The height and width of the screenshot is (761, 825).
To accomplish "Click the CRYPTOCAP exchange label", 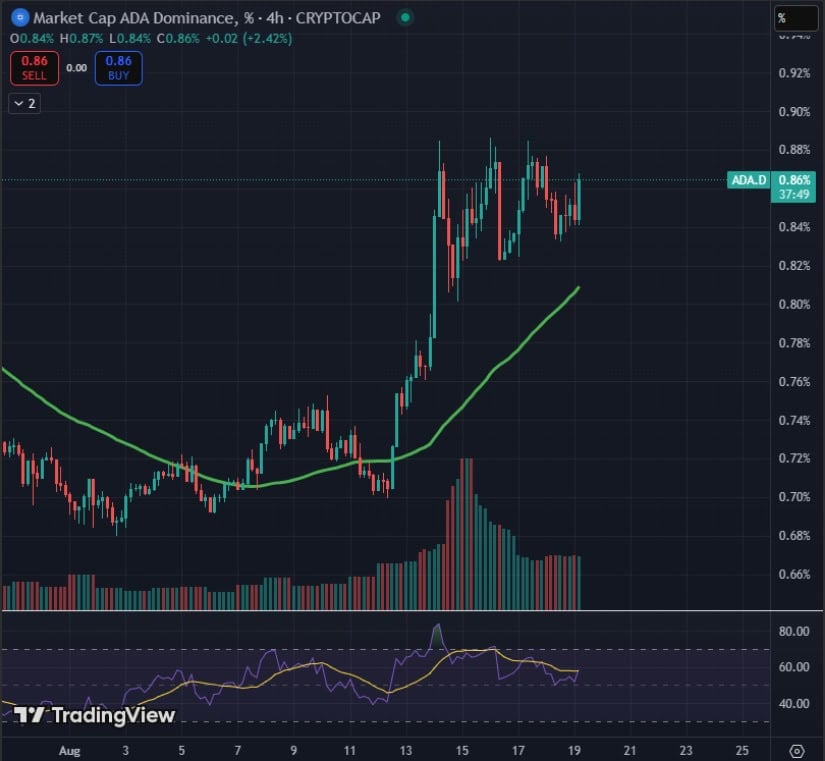I will click(338, 18).
